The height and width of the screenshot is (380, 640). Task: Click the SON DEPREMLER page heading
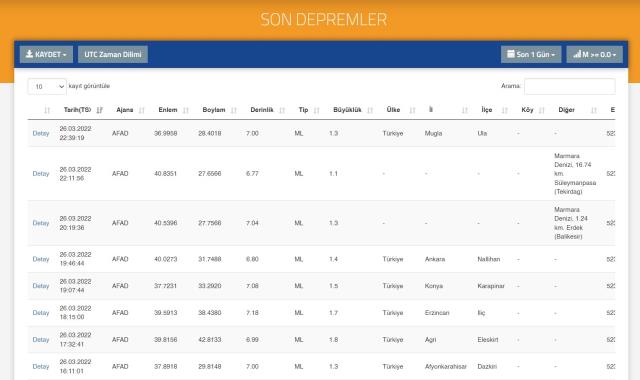[324, 20]
